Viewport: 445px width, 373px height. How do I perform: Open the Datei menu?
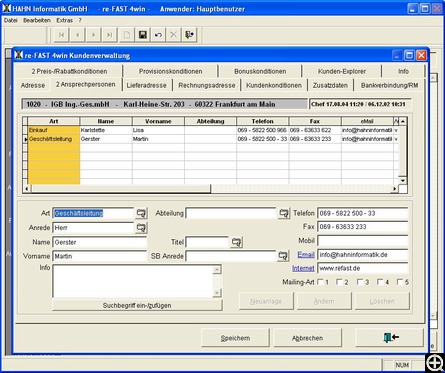click(11, 20)
